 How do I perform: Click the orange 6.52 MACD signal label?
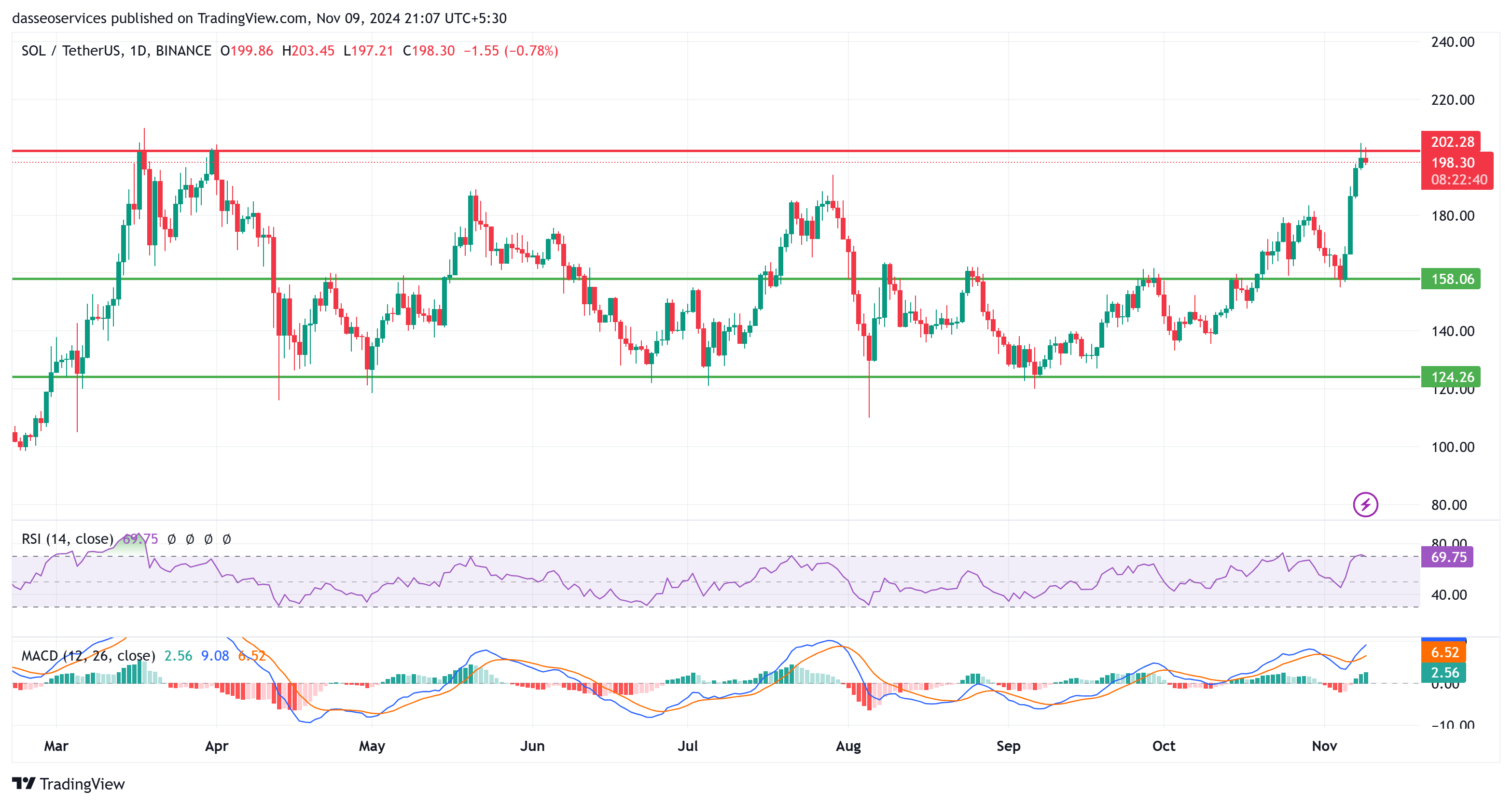1443,652
